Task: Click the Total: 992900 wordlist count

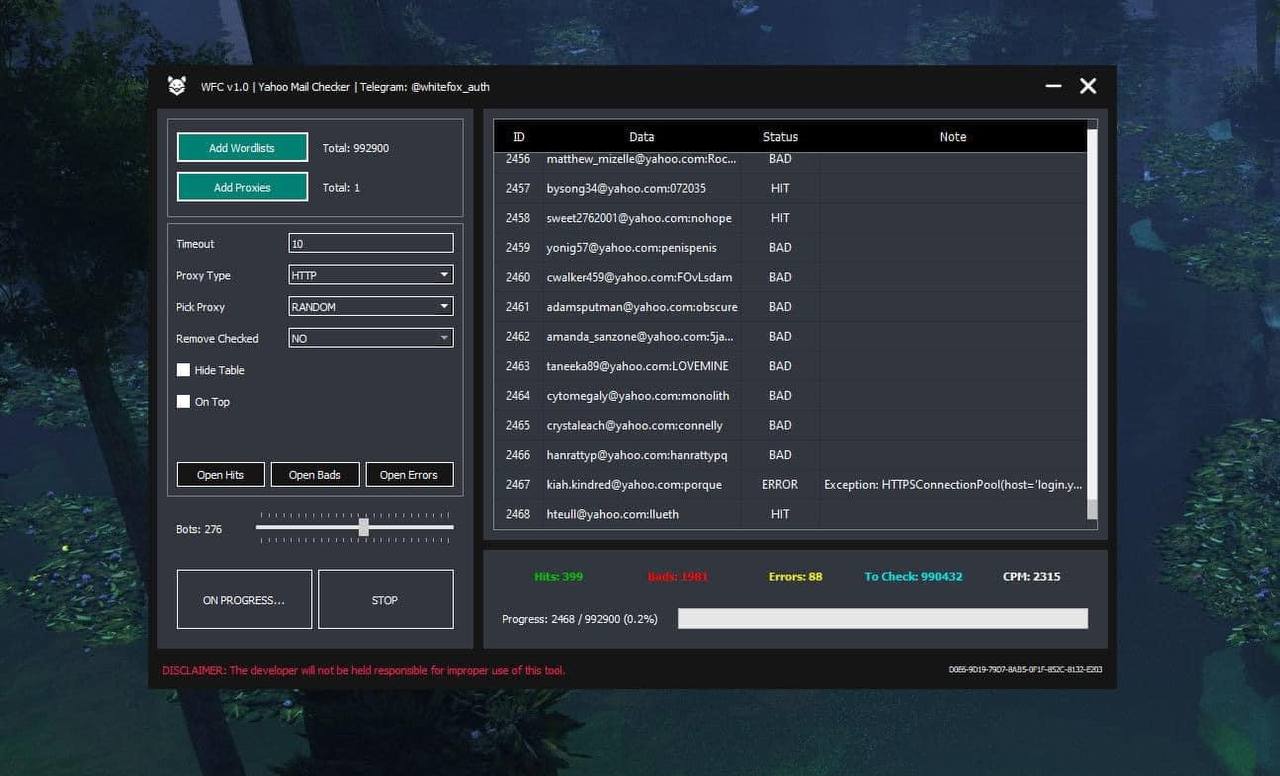Action: click(x=356, y=148)
